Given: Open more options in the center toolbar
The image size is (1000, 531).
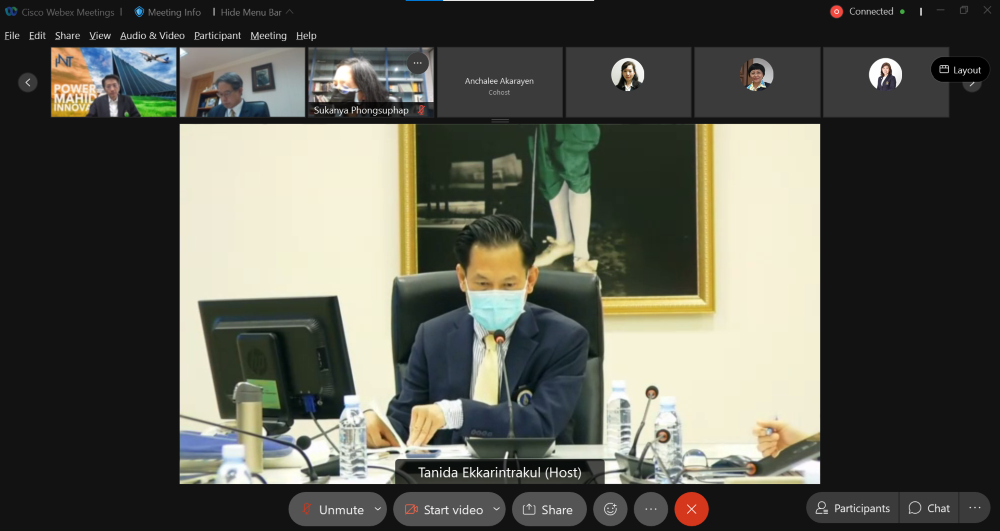Looking at the screenshot, I should tap(650, 509).
